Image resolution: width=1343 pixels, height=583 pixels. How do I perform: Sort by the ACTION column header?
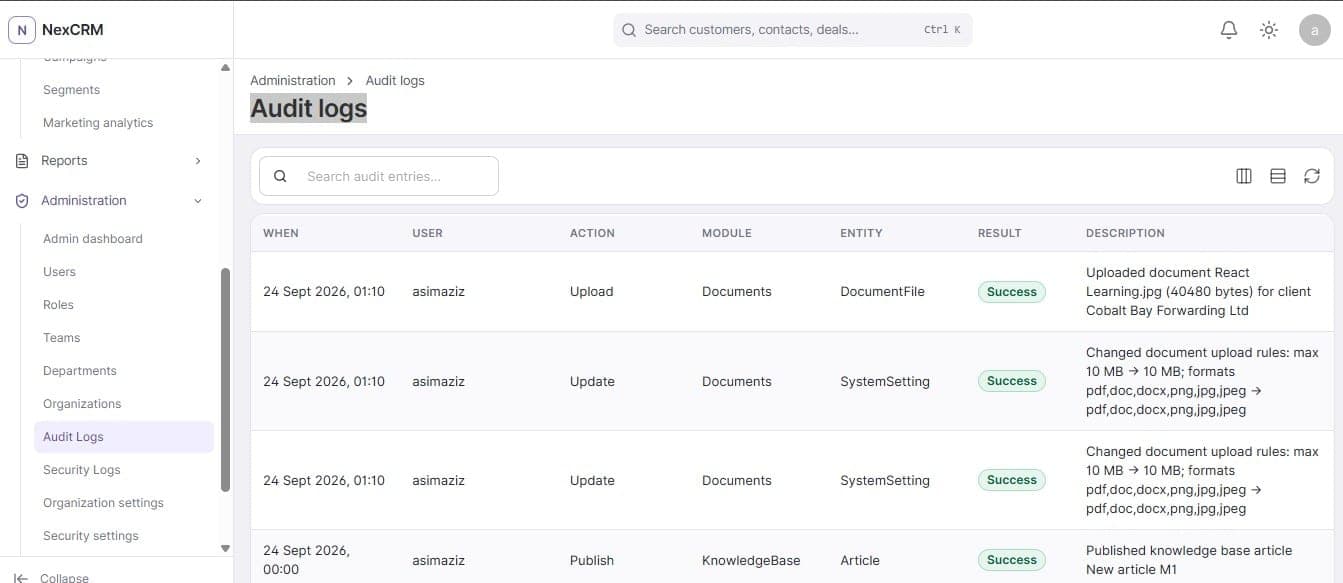coord(592,233)
